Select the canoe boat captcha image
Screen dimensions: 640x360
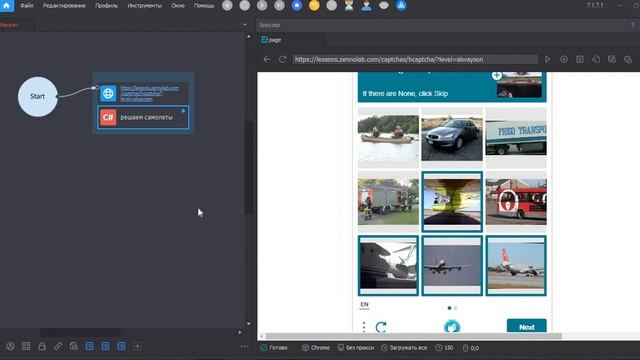[388, 138]
